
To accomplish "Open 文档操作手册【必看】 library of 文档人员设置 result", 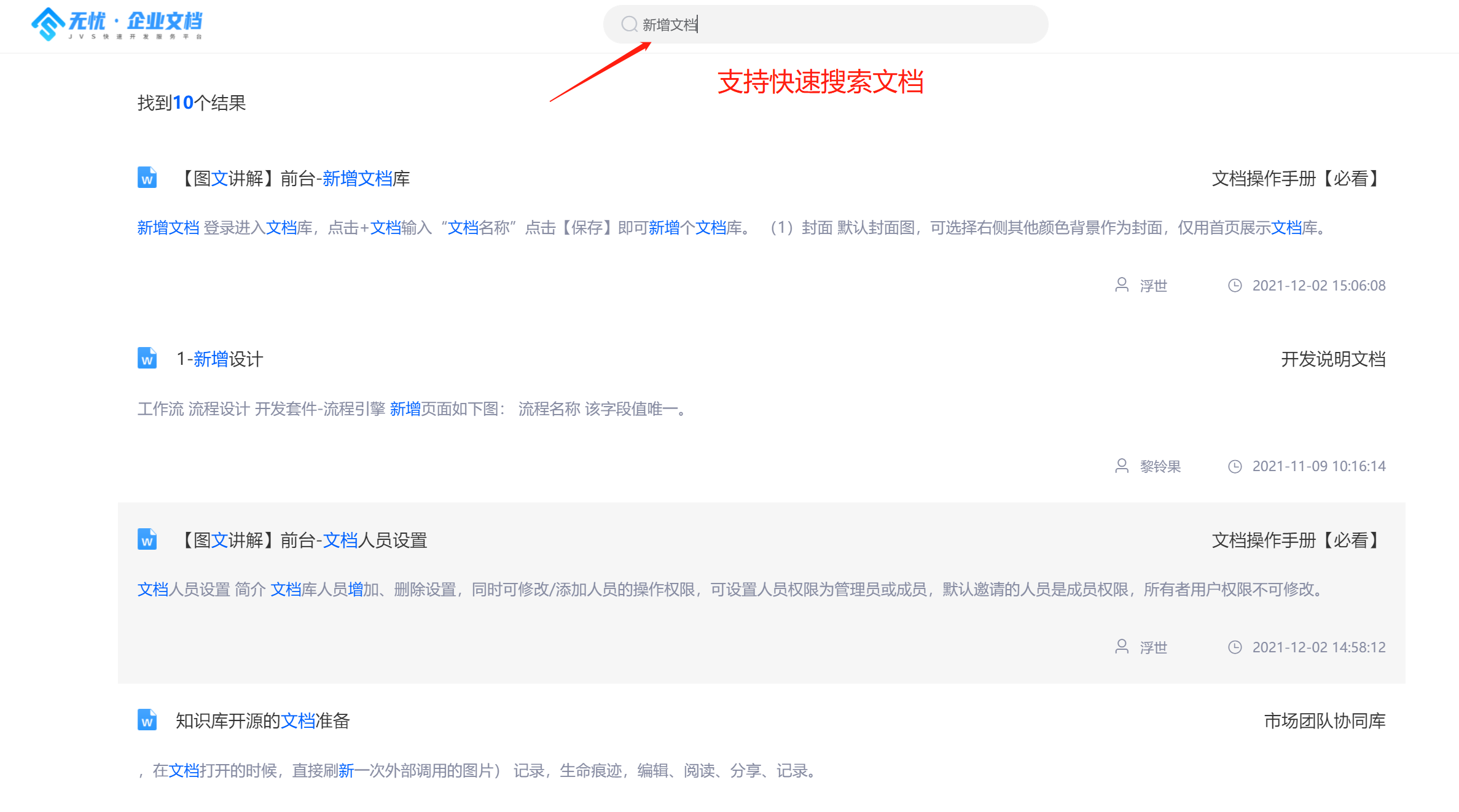I will coord(1298,541).
